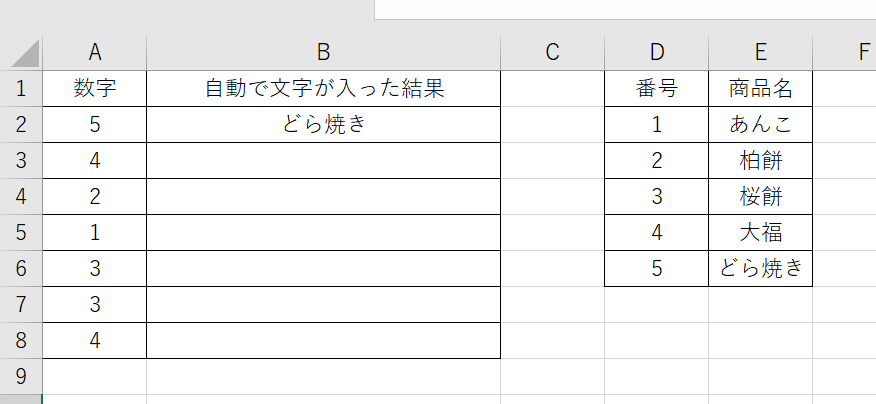Click the 商品名 header cell
This screenshot has height=404, width=876.
tap(760, 88)
